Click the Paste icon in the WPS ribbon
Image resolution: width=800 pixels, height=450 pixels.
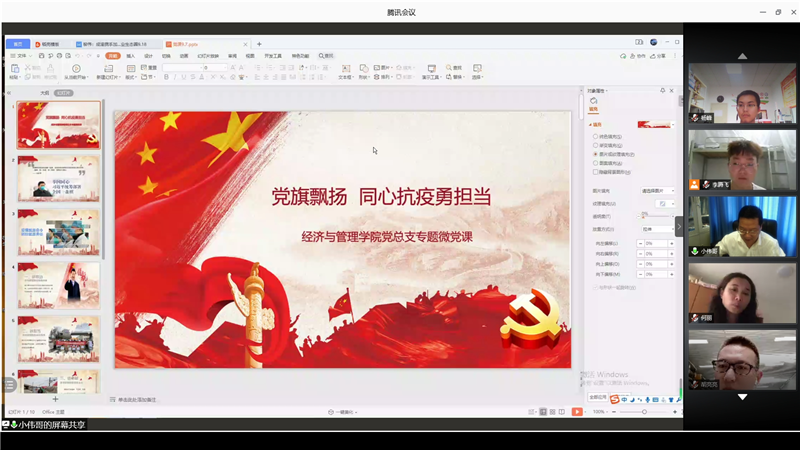[15, 68]
